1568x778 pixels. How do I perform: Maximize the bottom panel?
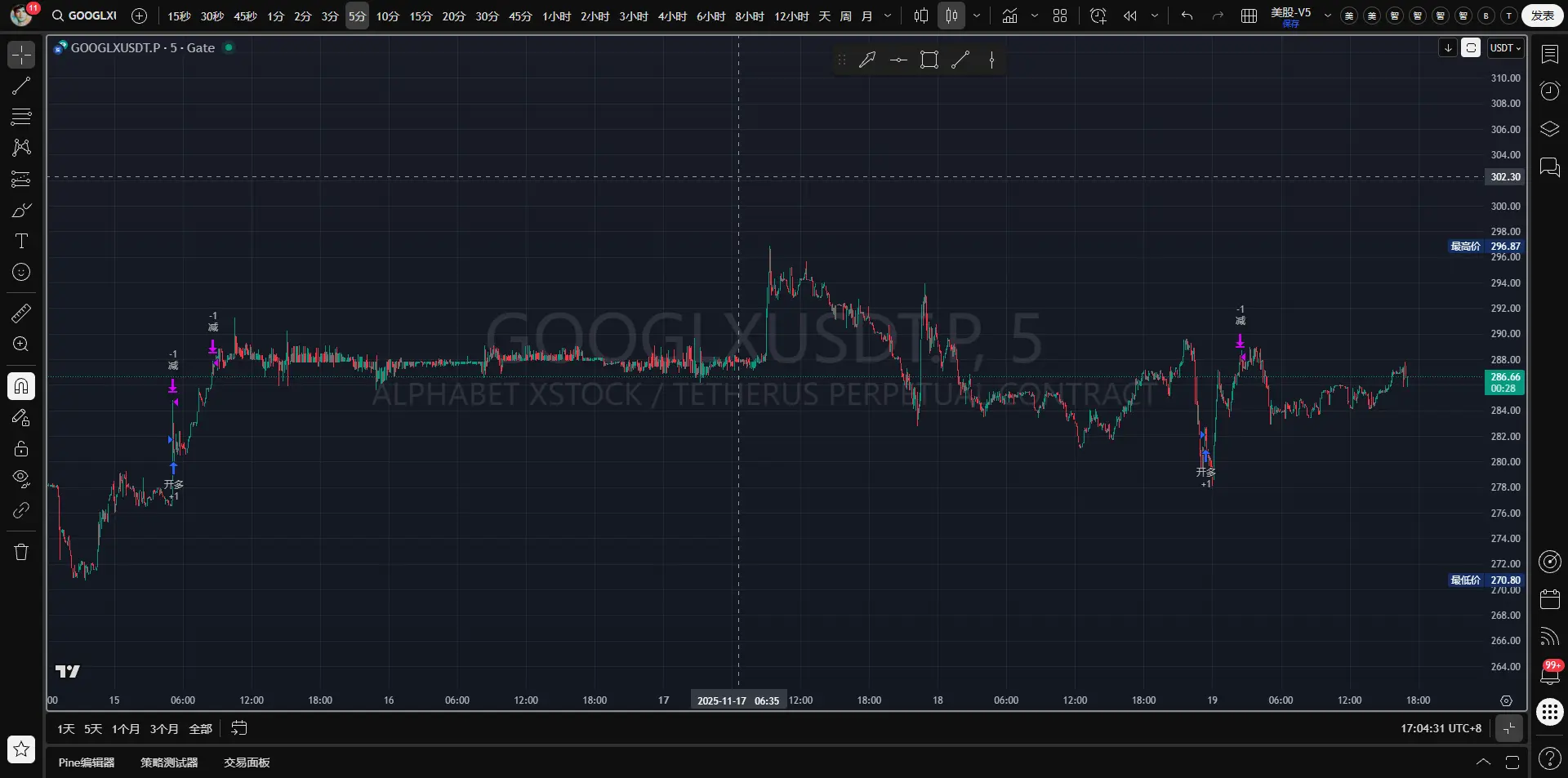pos(1512,762)
